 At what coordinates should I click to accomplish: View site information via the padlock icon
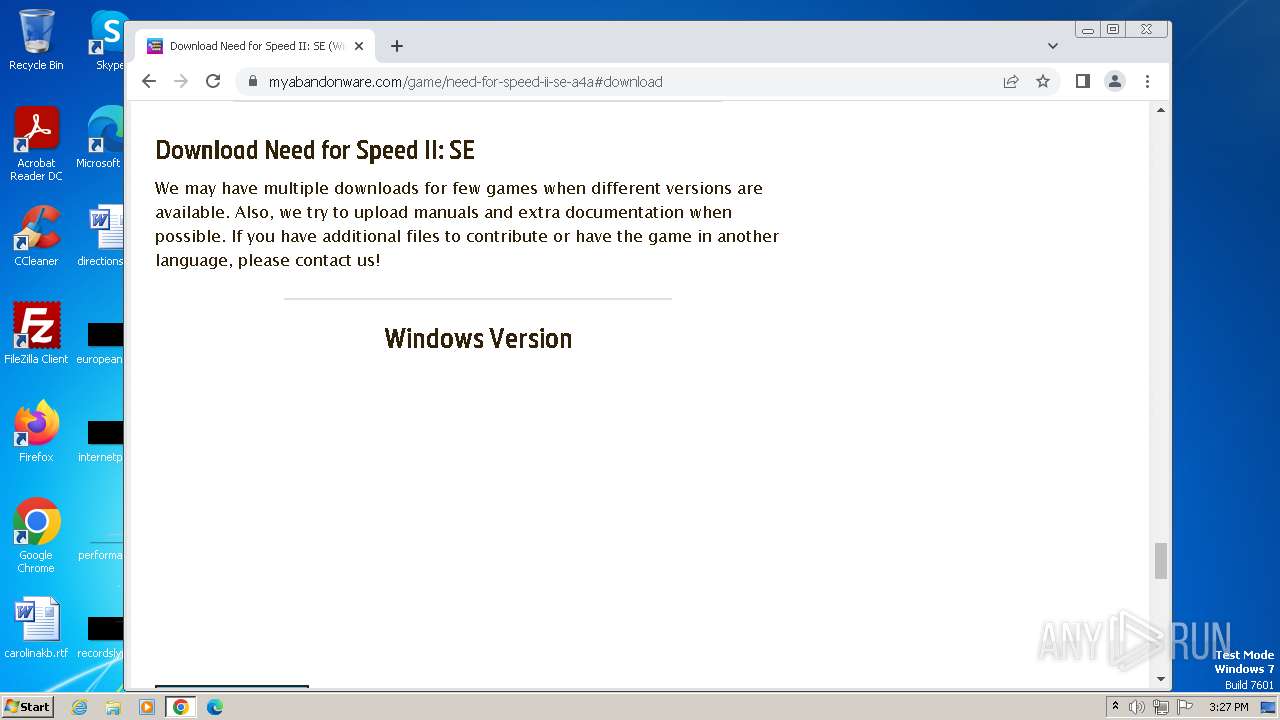252,82
